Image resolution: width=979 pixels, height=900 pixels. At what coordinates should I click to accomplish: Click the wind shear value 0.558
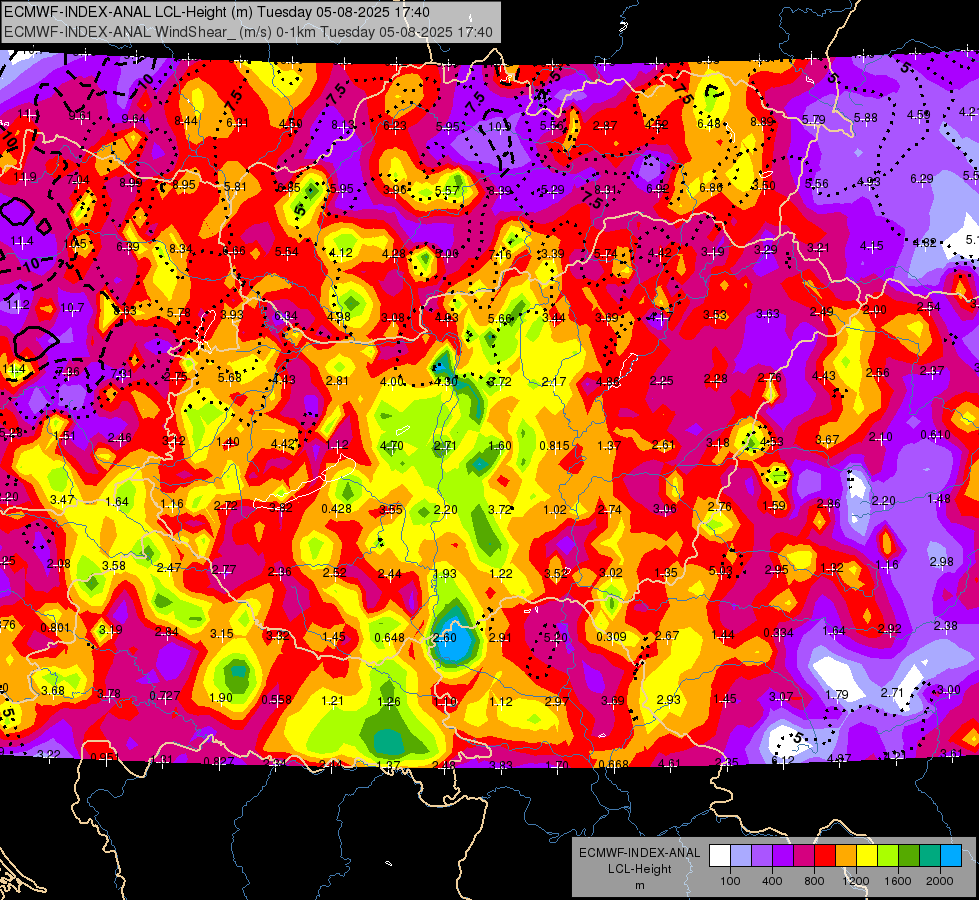(277, 700)
